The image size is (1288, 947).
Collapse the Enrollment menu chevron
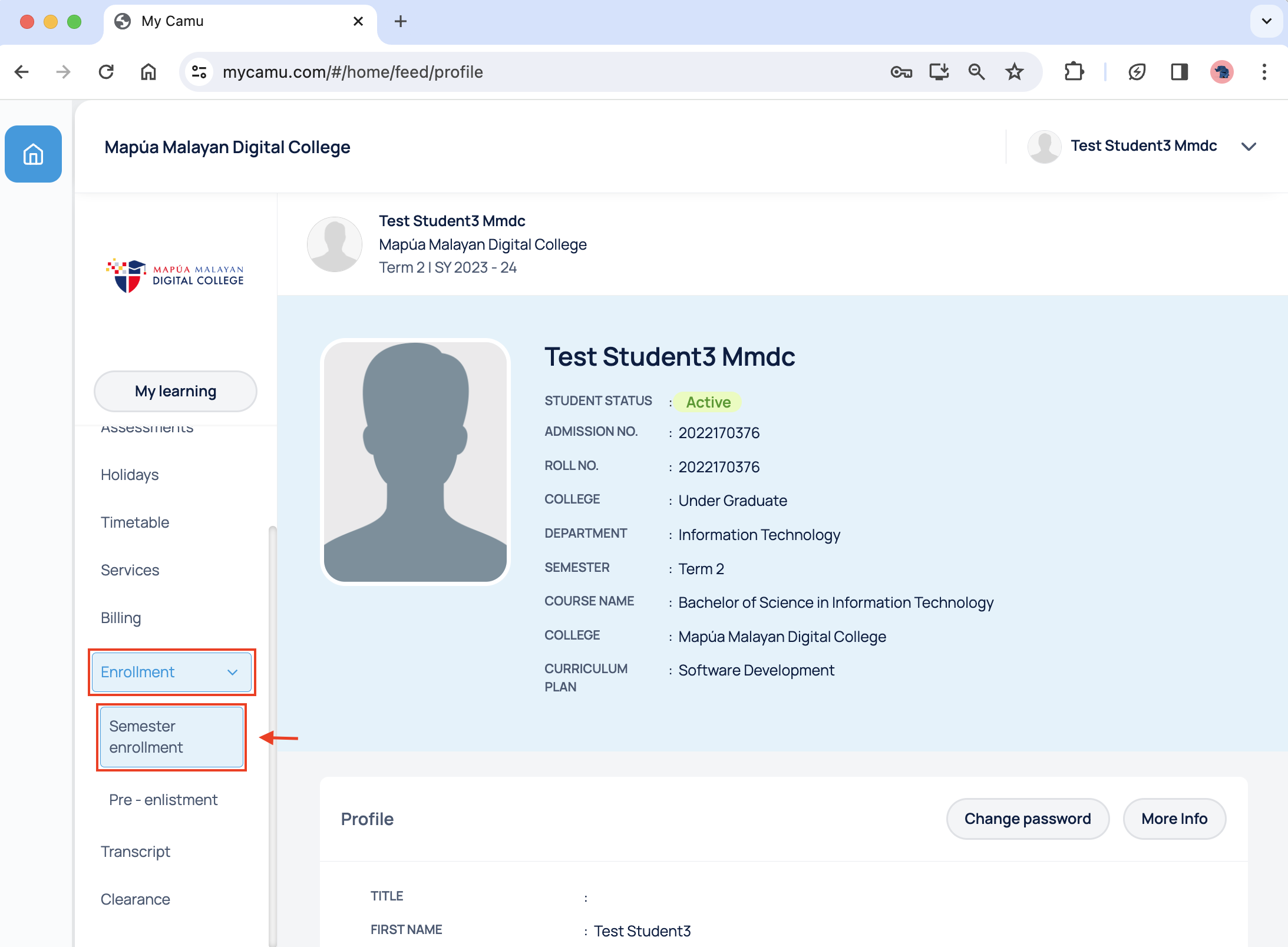[233, 672]
